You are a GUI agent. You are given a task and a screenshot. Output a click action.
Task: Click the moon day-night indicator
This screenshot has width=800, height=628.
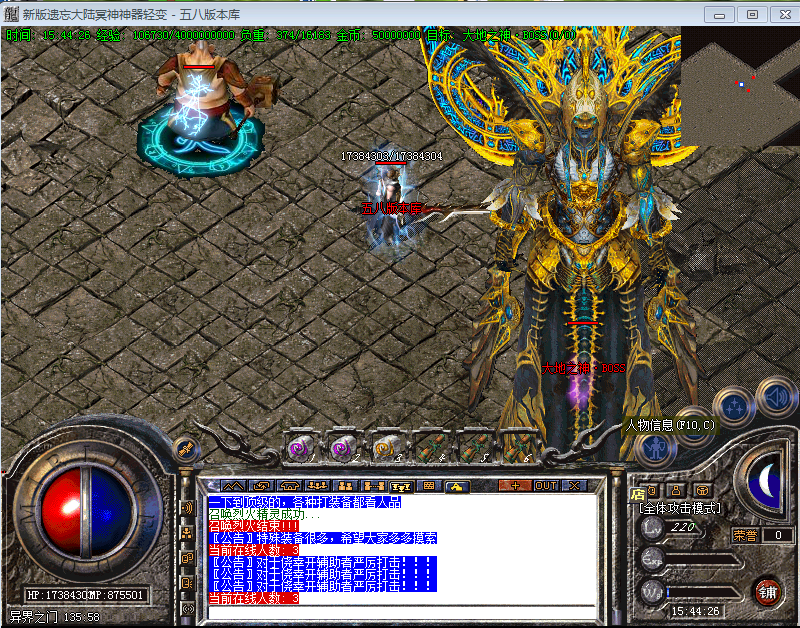pyautogui.click(x=763, y=482)
